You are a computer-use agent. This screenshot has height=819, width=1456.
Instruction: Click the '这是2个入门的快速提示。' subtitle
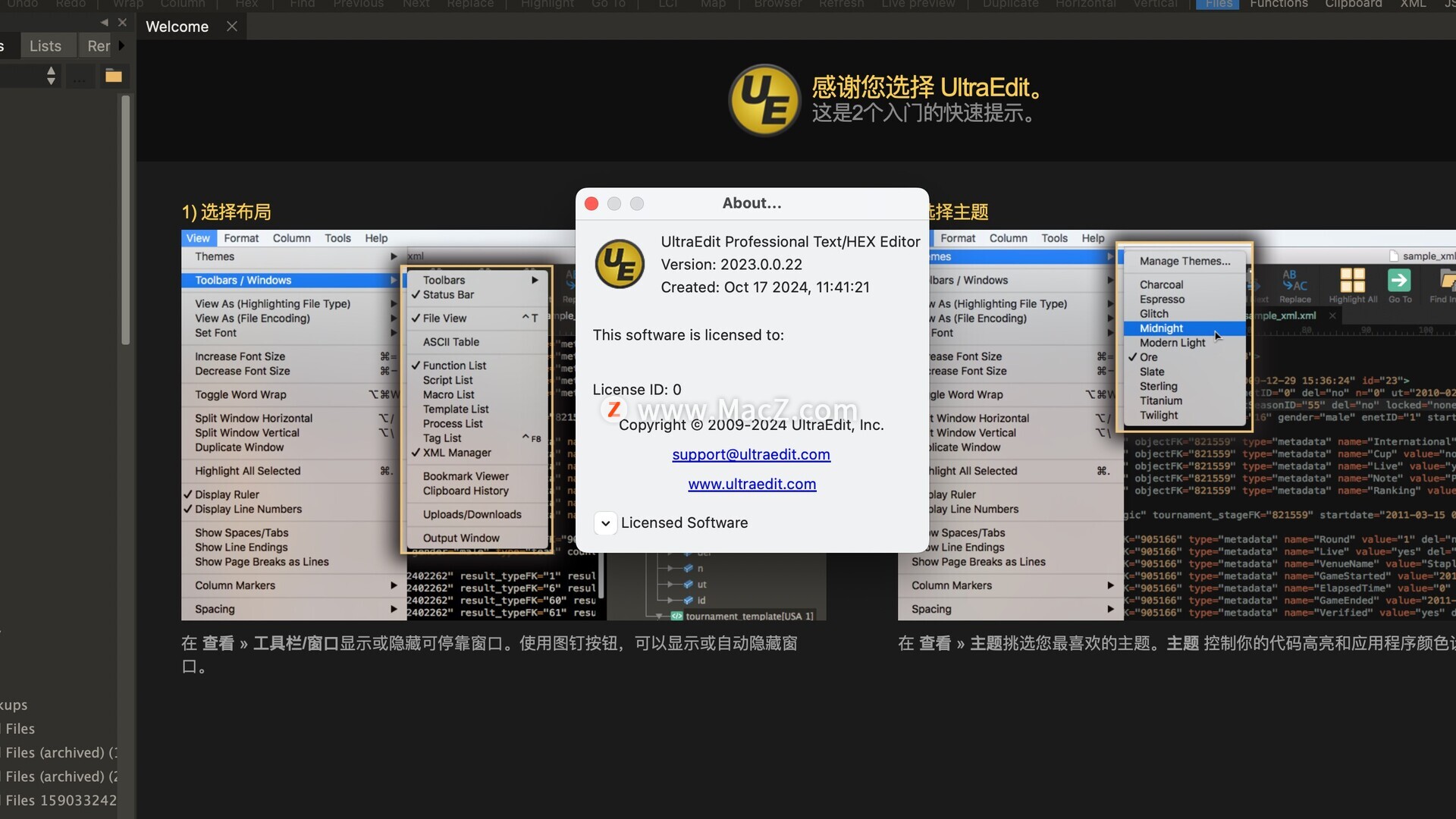click(923, 114)
